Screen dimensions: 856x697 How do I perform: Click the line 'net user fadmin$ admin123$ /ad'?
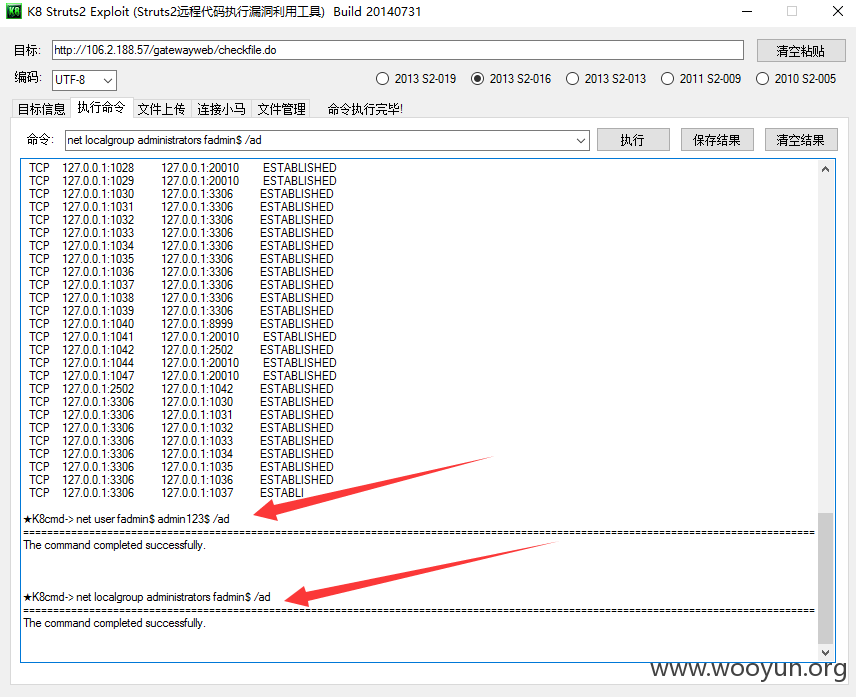127,519
